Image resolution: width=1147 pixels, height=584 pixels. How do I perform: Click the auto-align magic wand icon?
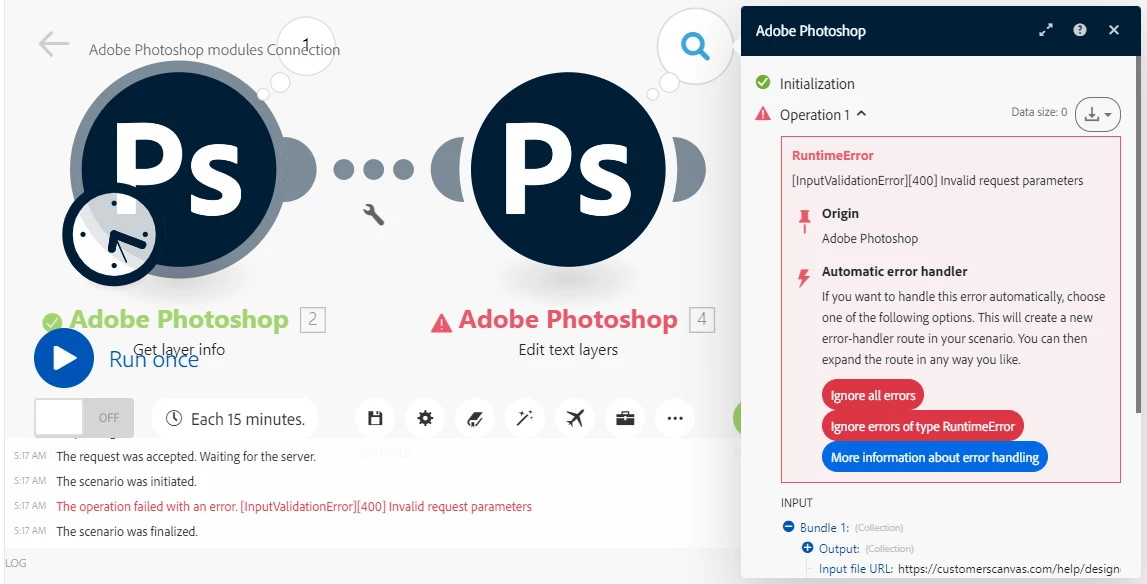pyautogui.click(x=524, y=419)
